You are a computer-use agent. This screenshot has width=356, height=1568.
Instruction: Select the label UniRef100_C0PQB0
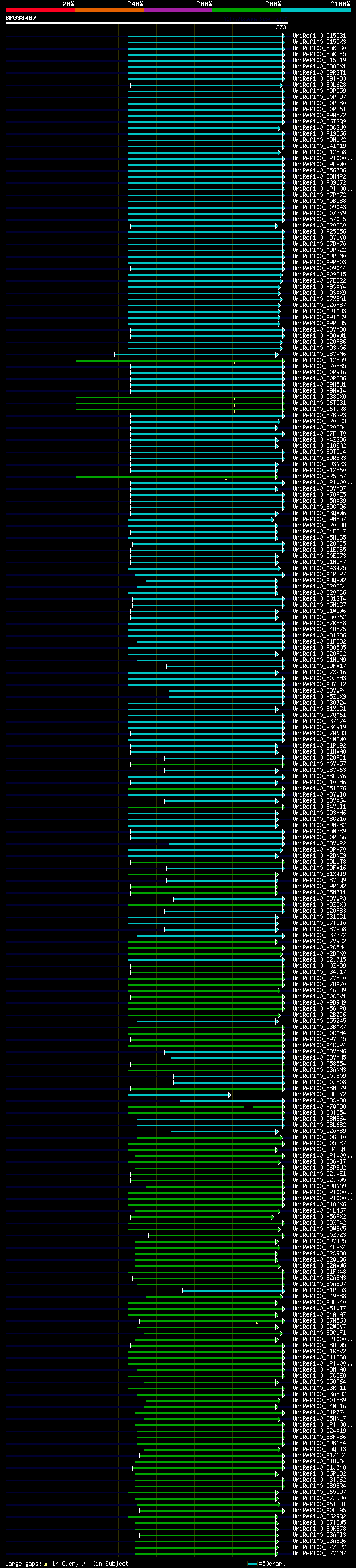[319, 103]
